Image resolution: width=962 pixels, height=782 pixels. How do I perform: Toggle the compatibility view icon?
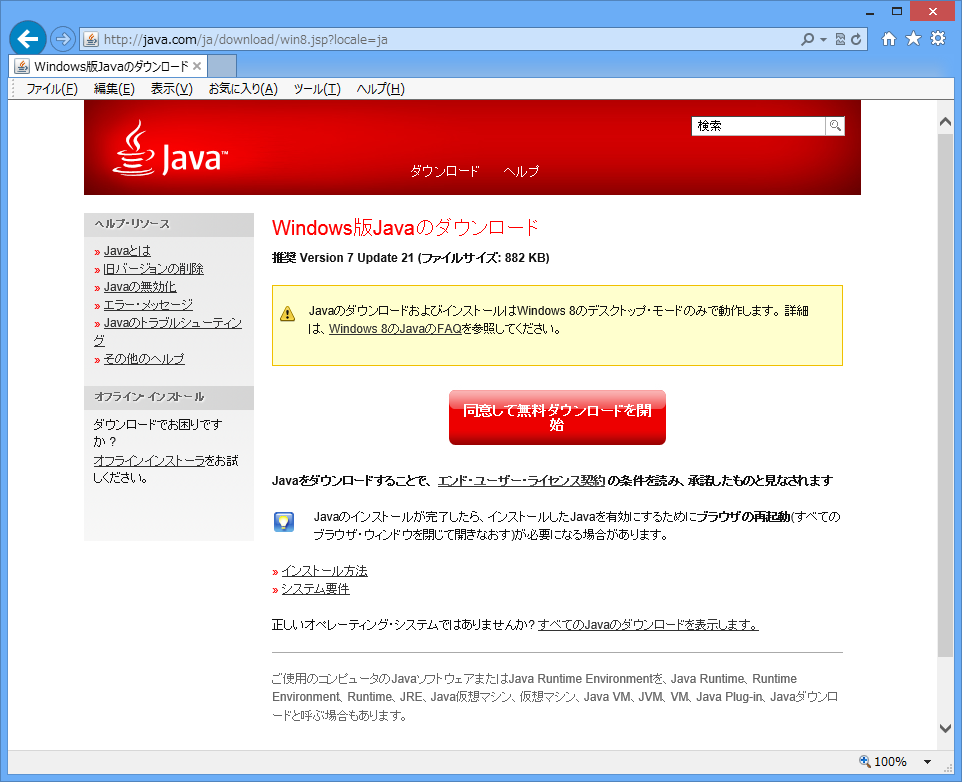click(x=841, y=39)
